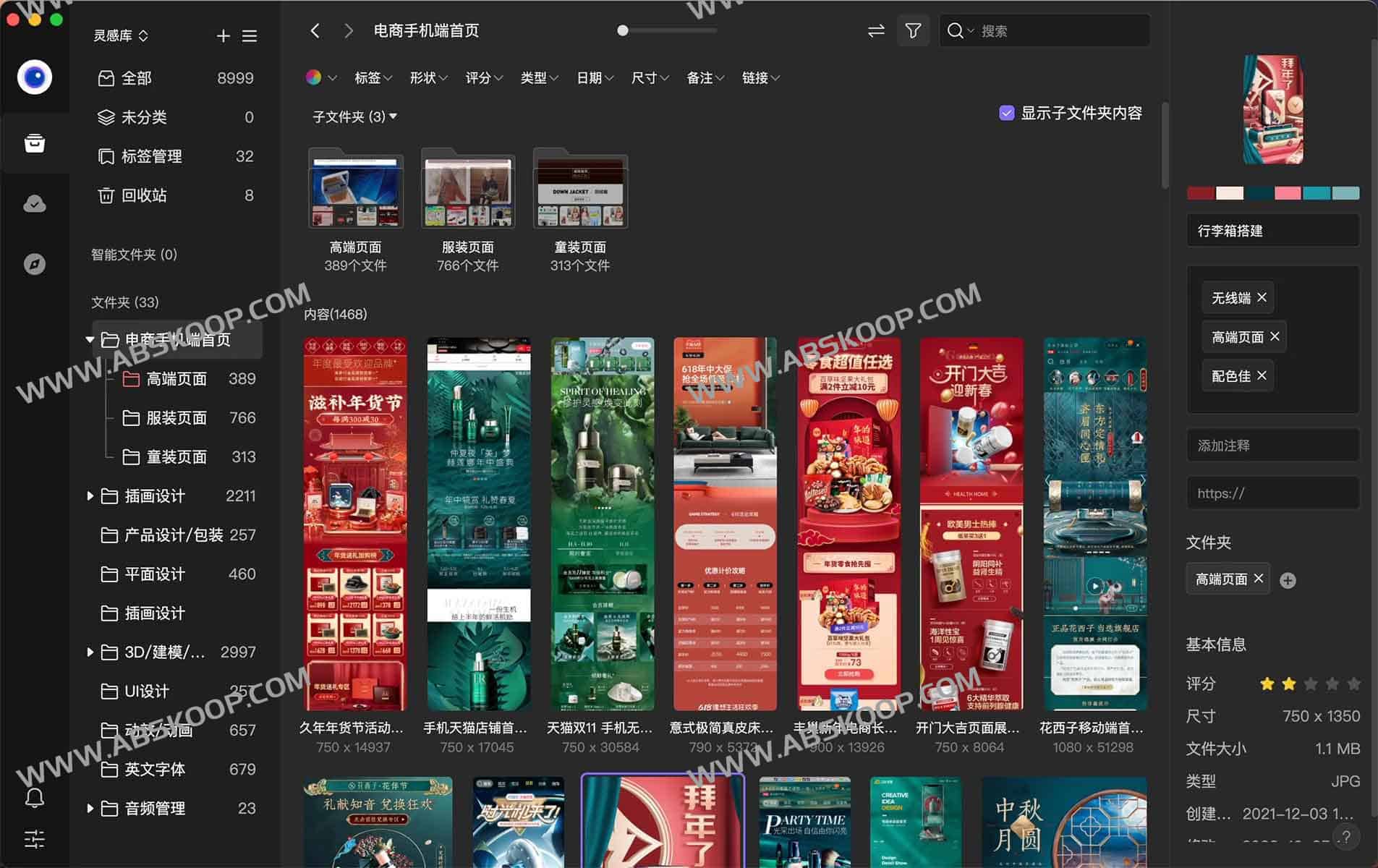Collapse the 电商手机端首页 folder tree expander

pyautogui.click(x=90, y=339)
